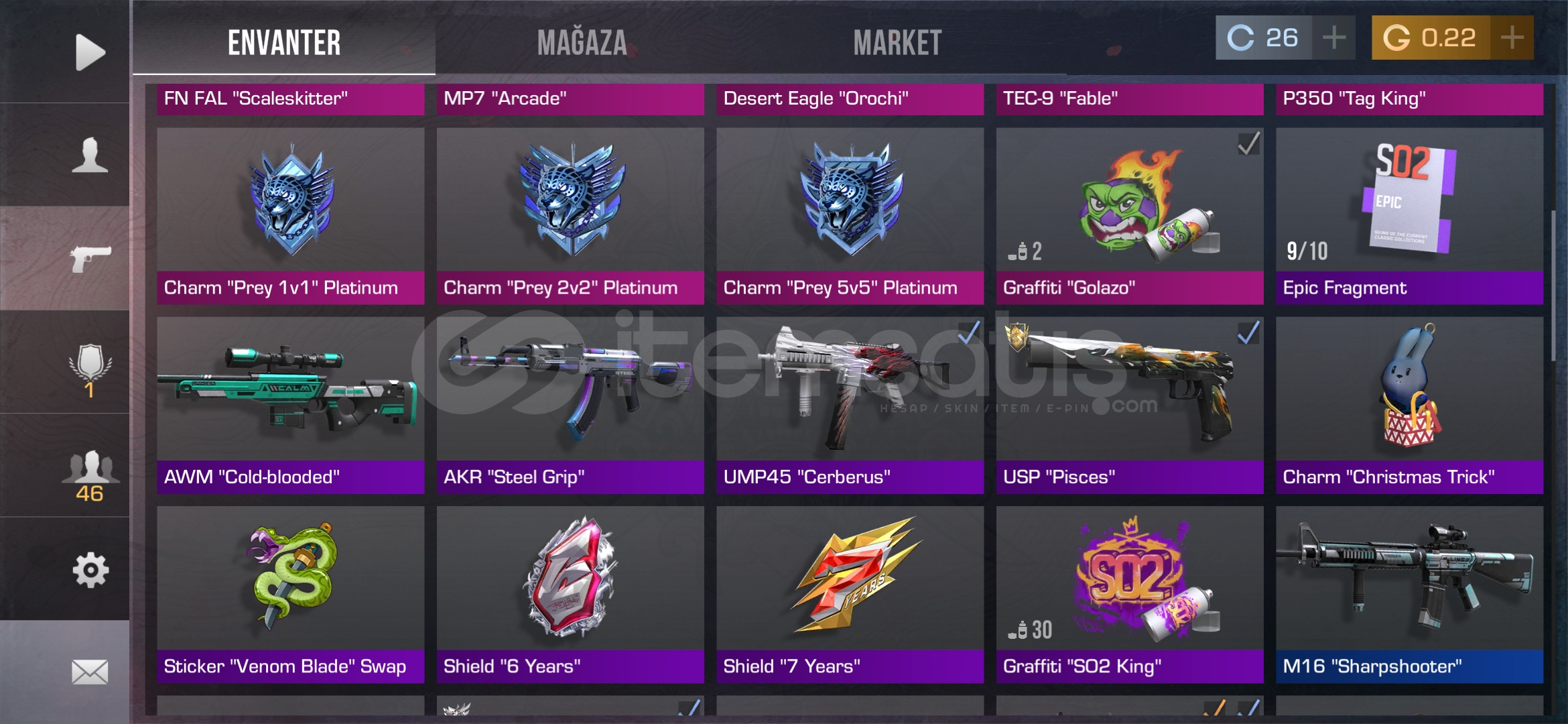Open the friends list showing 46

tap(90, 476)
